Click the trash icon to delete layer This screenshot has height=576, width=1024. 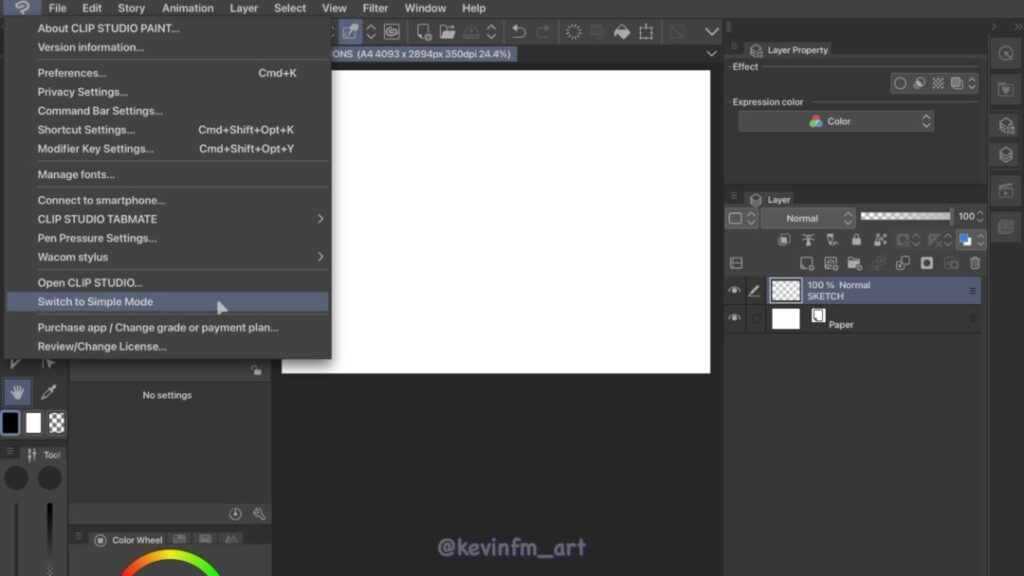[x=975, y=263]
